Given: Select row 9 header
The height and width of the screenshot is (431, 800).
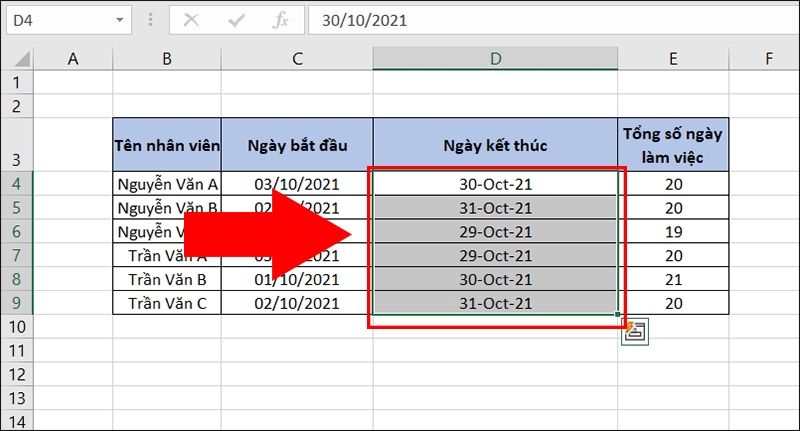Looking at the screenshot, I should tap(17, 303).
